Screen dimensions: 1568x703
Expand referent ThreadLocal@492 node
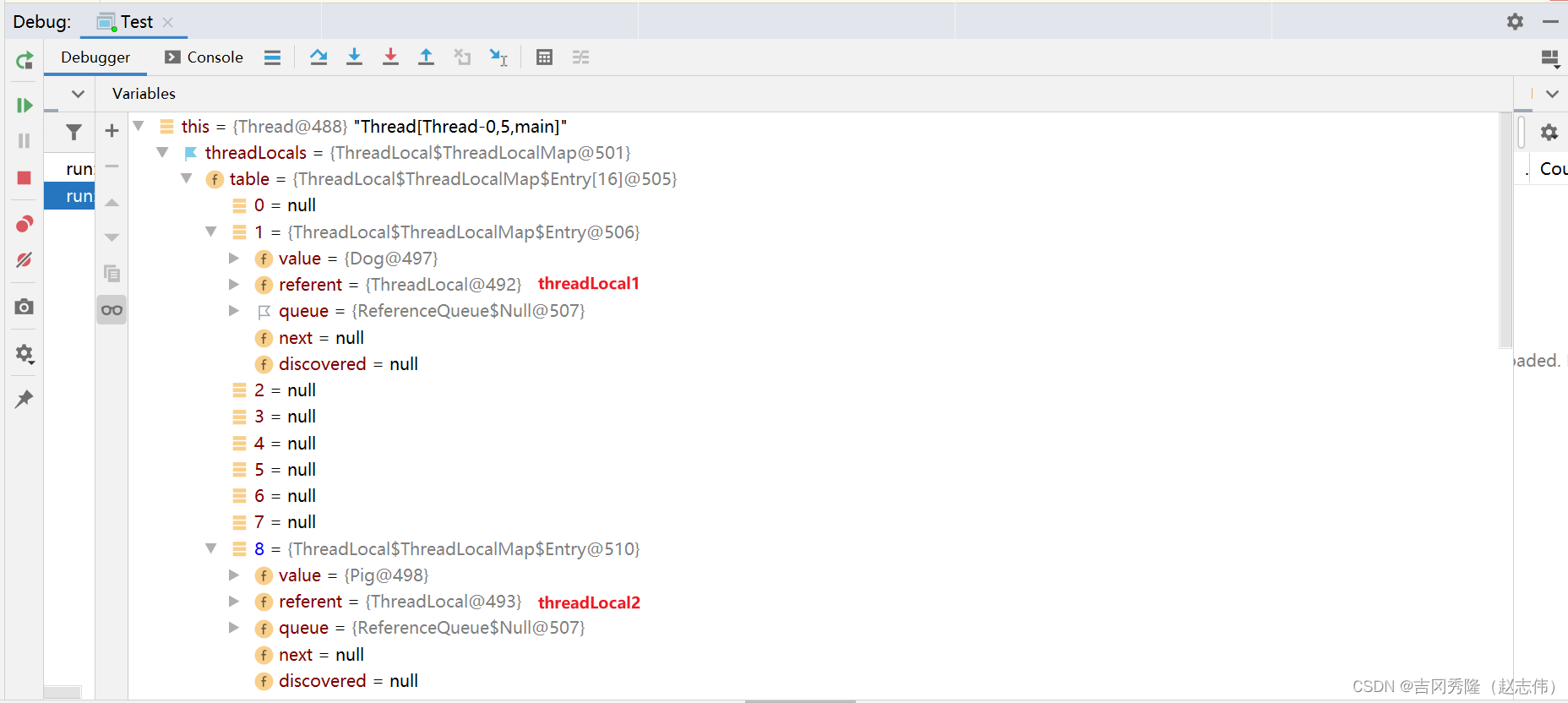point(234,285)
